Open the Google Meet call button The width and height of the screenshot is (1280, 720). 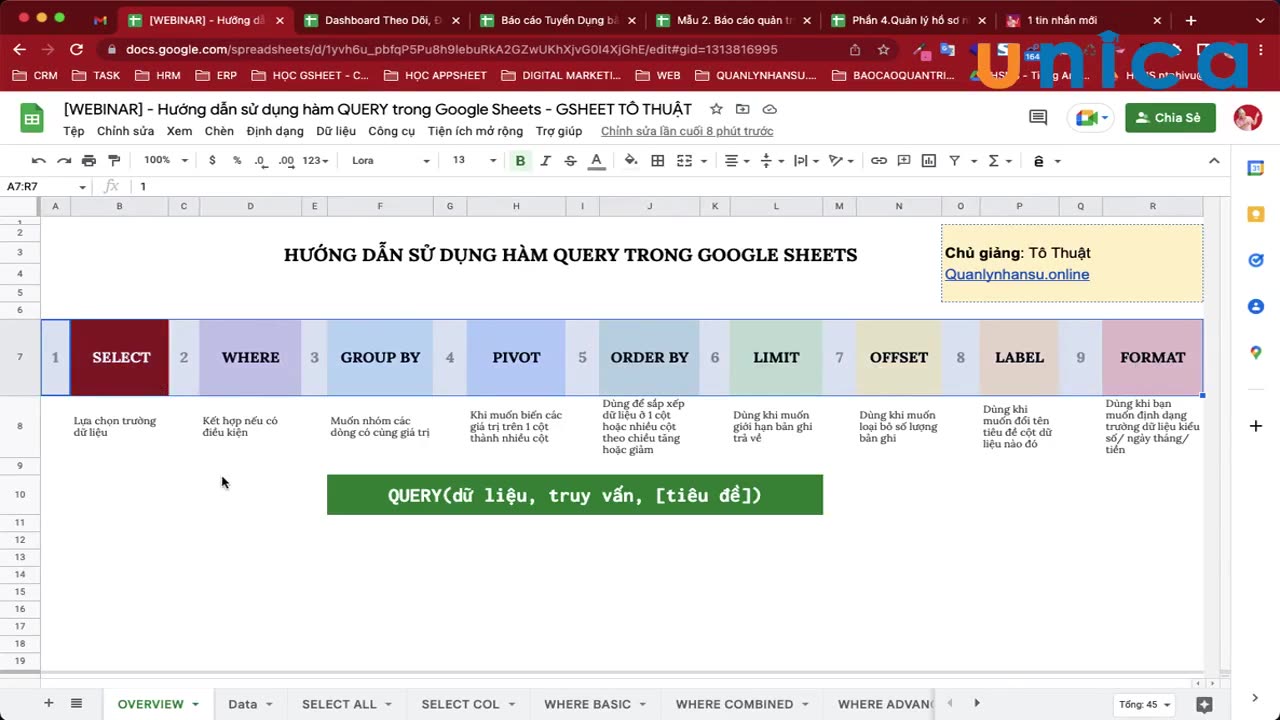pos(1090,118)
